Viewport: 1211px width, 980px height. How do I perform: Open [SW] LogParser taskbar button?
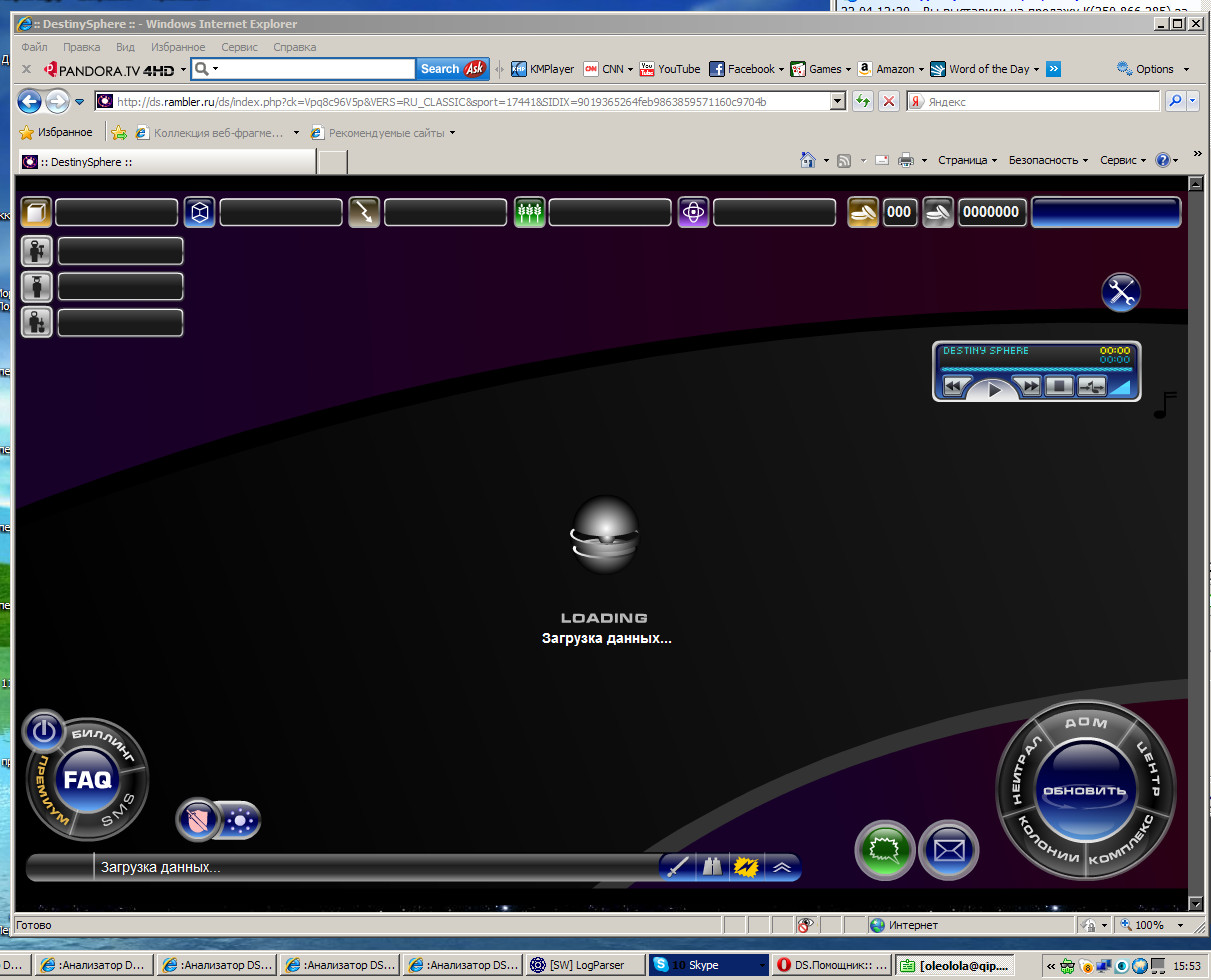click(585, 965)
